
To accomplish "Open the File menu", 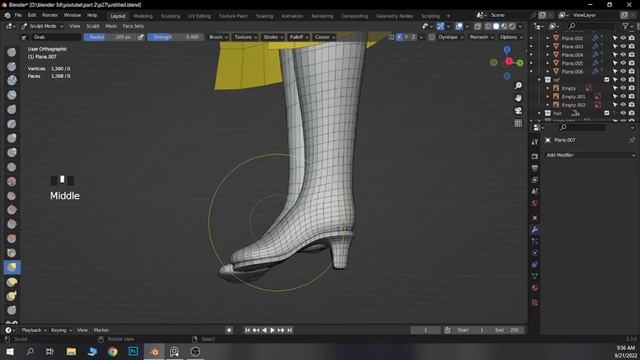I will tap(18, 16).
